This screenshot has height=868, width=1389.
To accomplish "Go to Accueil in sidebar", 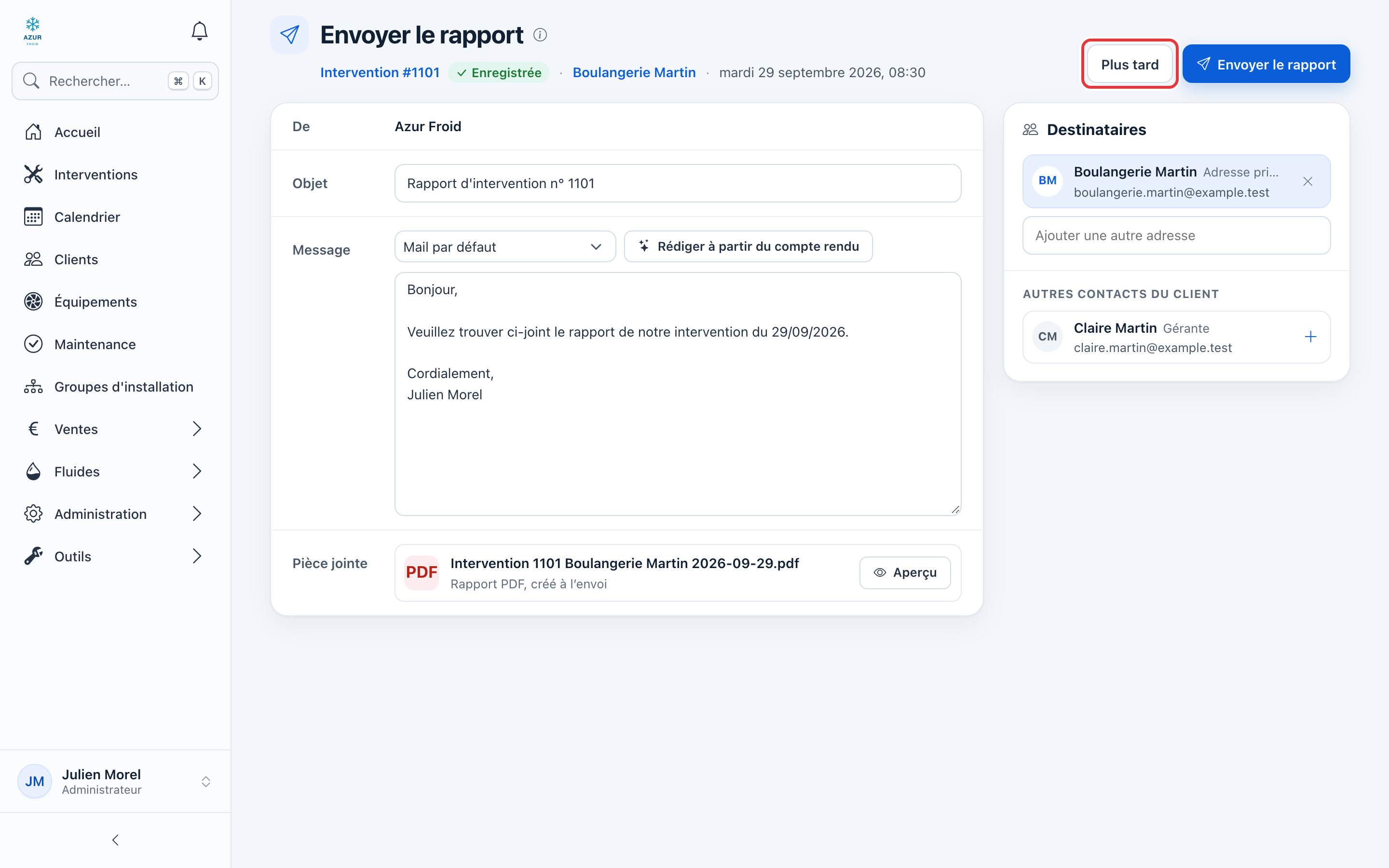I will coord(115,132).
